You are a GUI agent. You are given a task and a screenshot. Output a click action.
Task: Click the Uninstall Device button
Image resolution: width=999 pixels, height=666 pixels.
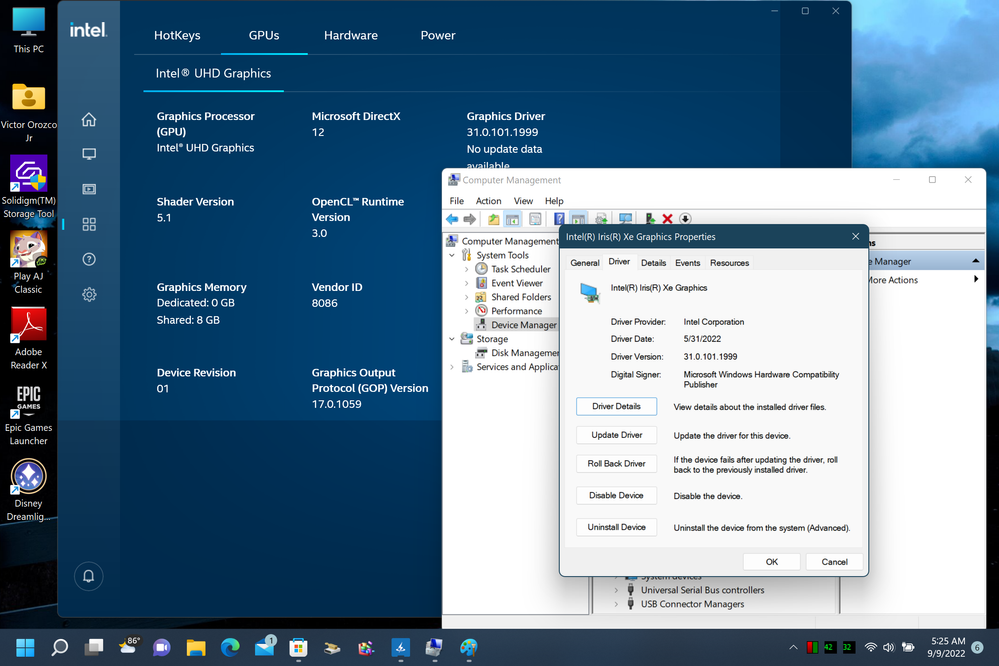(x=616, y=527)
